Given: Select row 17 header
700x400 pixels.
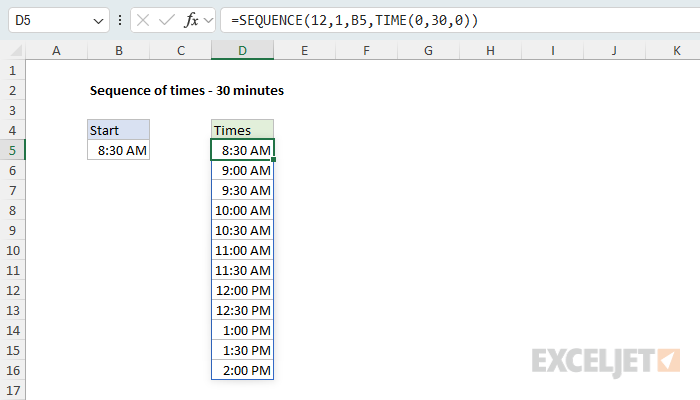Looking at the screenshot, I should tap(12, 391).
